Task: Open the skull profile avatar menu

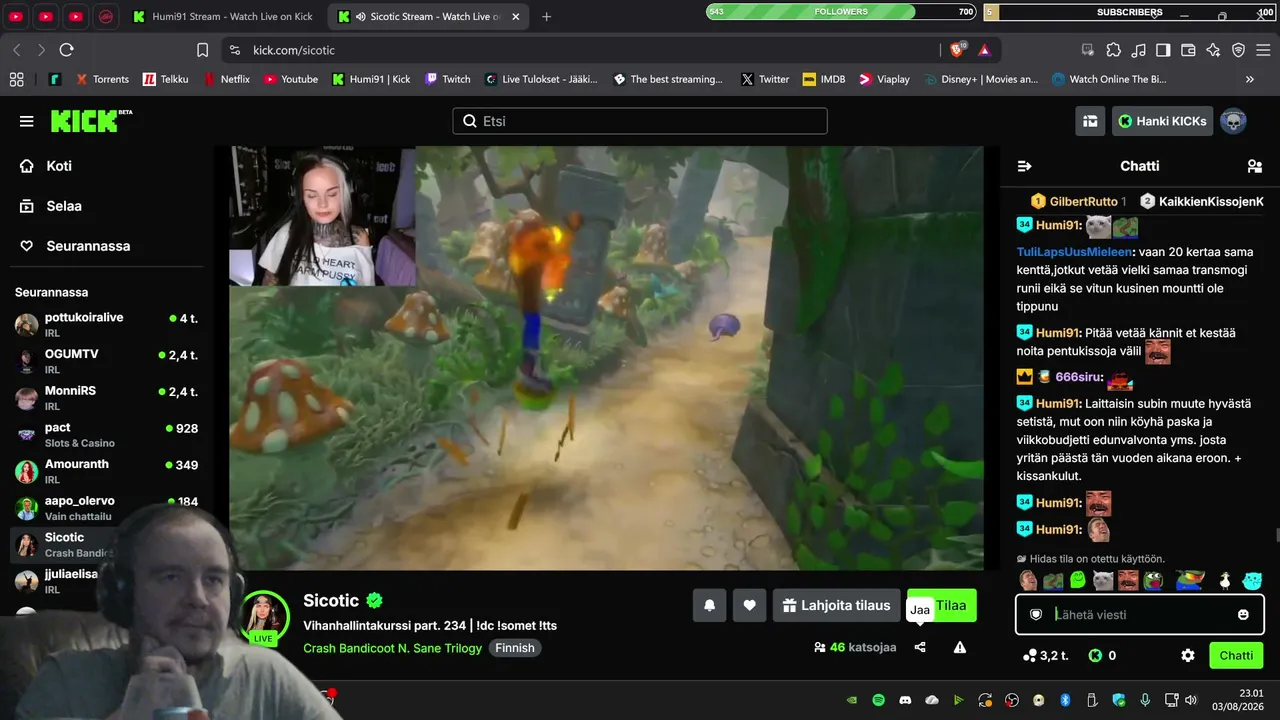Action: point(1233,121)
